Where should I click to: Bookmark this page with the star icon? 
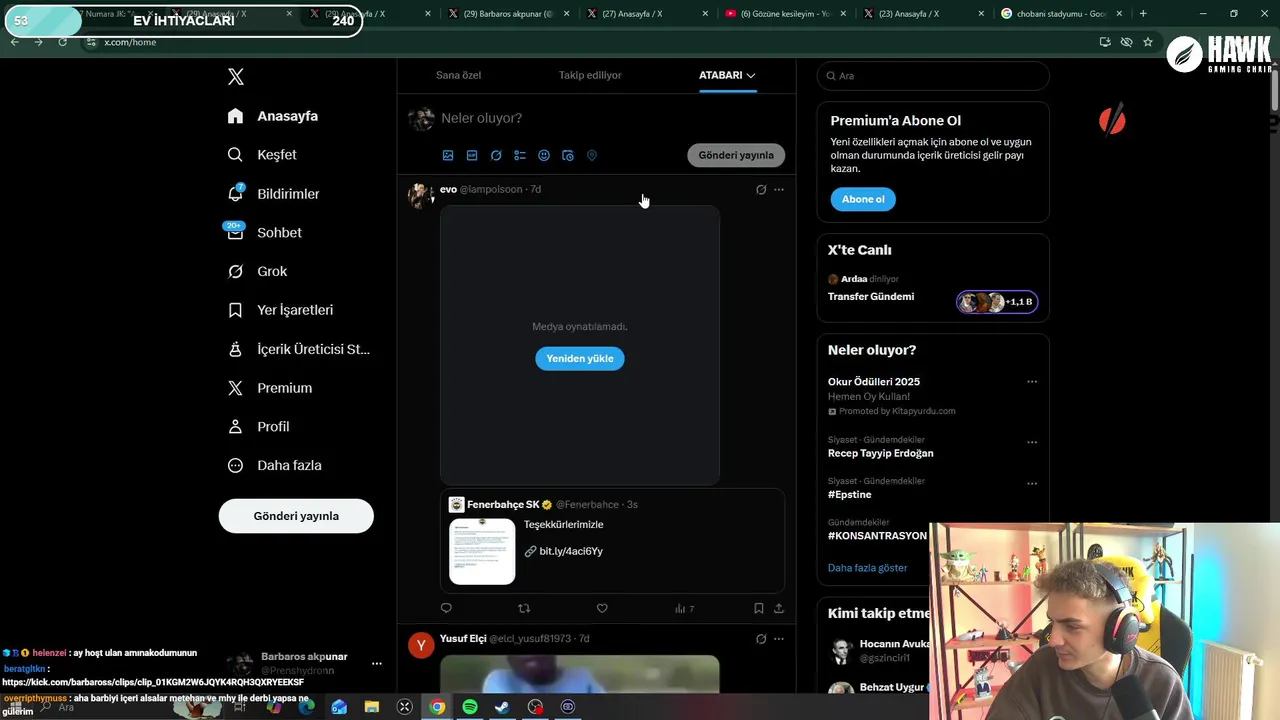point(1148,42)
